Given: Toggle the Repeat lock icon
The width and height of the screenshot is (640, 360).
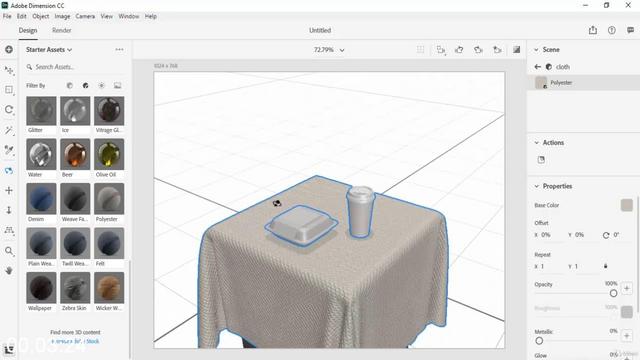Looking at the screenshot, I should (x=606, y=266).
